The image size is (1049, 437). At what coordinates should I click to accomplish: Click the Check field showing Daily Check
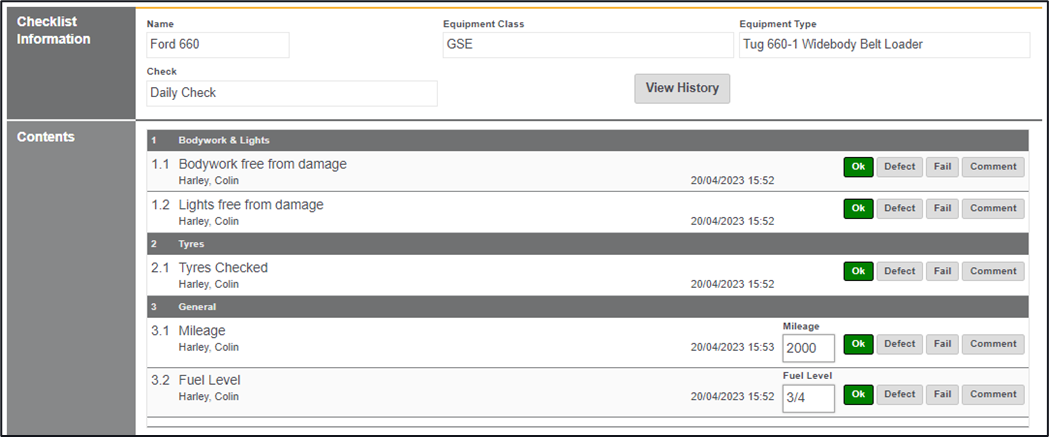click(x=291, y=93)
